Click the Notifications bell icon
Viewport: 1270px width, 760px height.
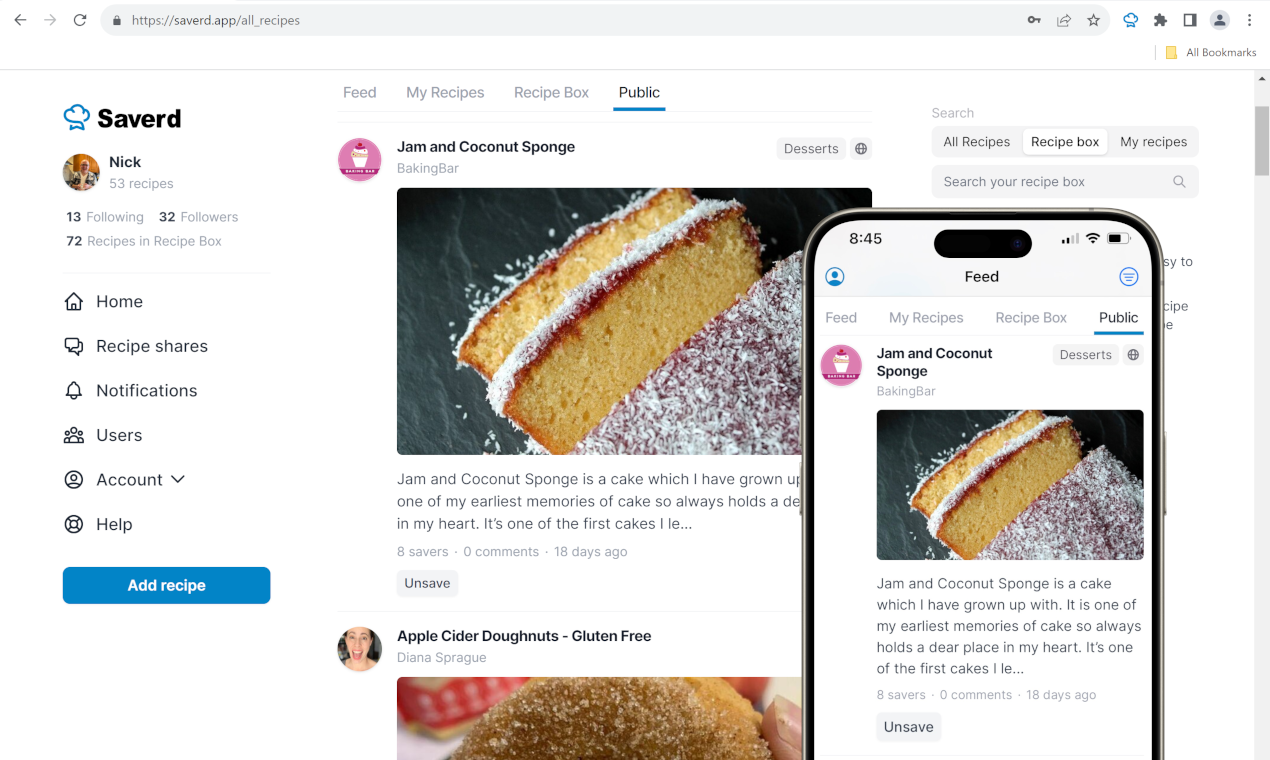tap(74, 390)
